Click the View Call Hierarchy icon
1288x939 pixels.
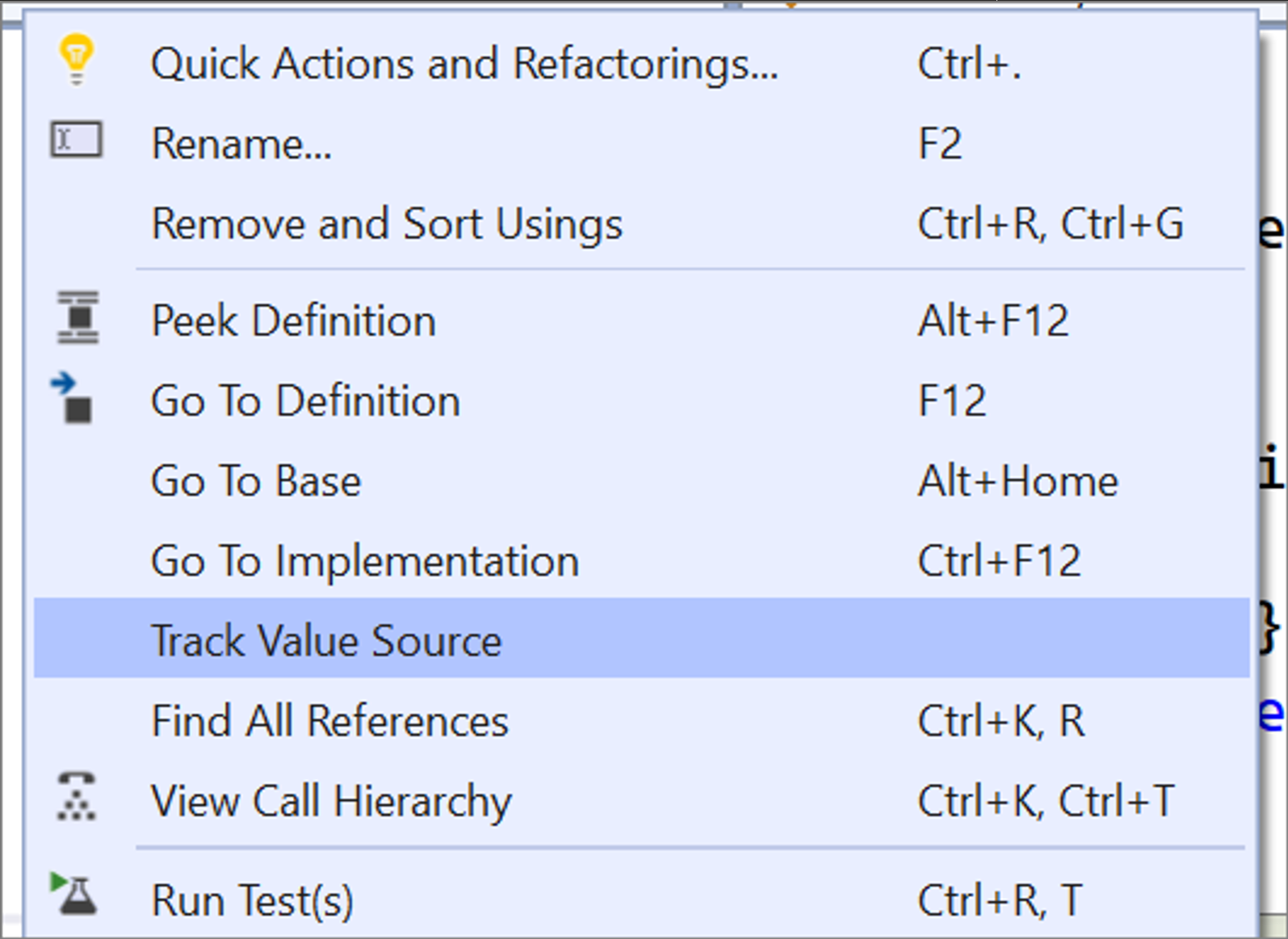click(77, 798)
